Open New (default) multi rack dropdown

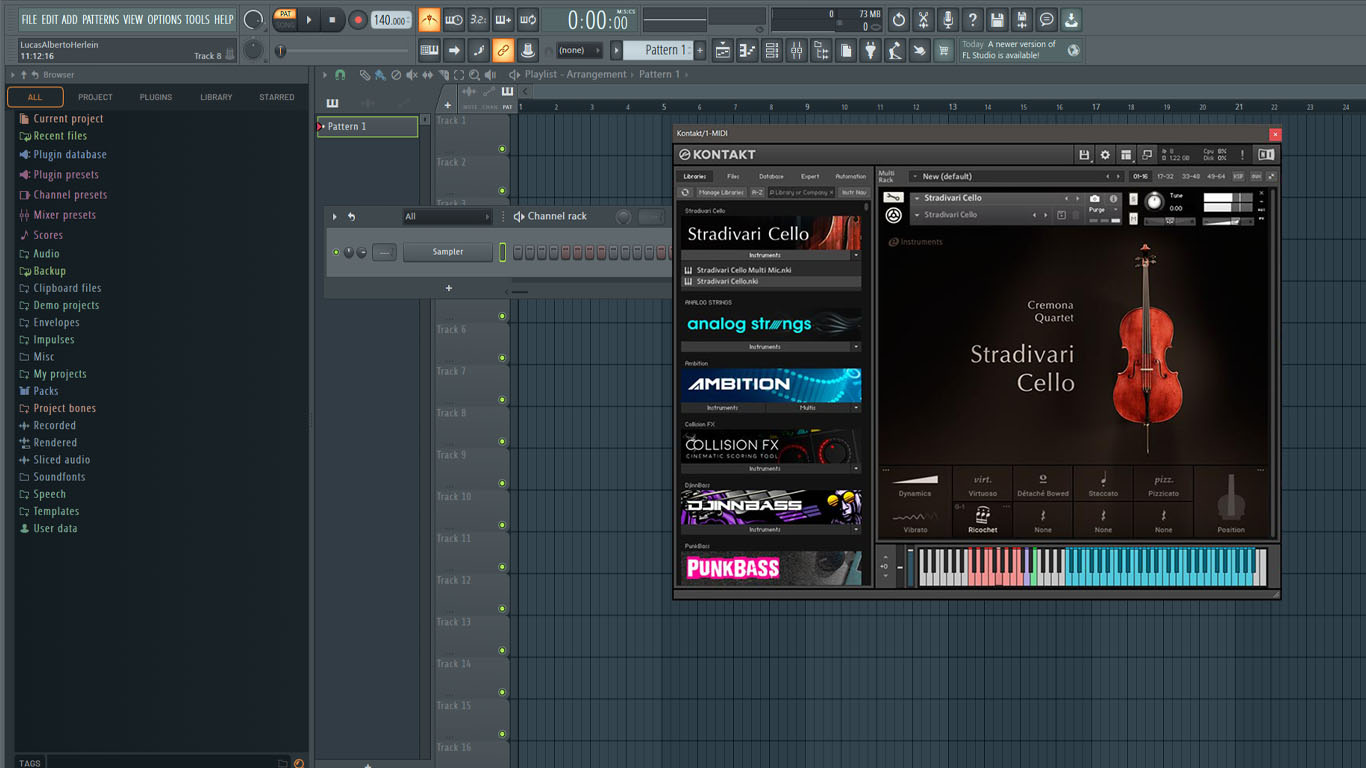(x=914, y=176)
